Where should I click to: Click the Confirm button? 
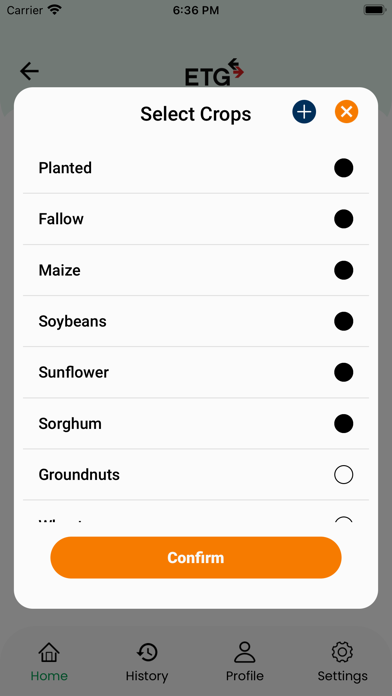[x=196, y=558]
